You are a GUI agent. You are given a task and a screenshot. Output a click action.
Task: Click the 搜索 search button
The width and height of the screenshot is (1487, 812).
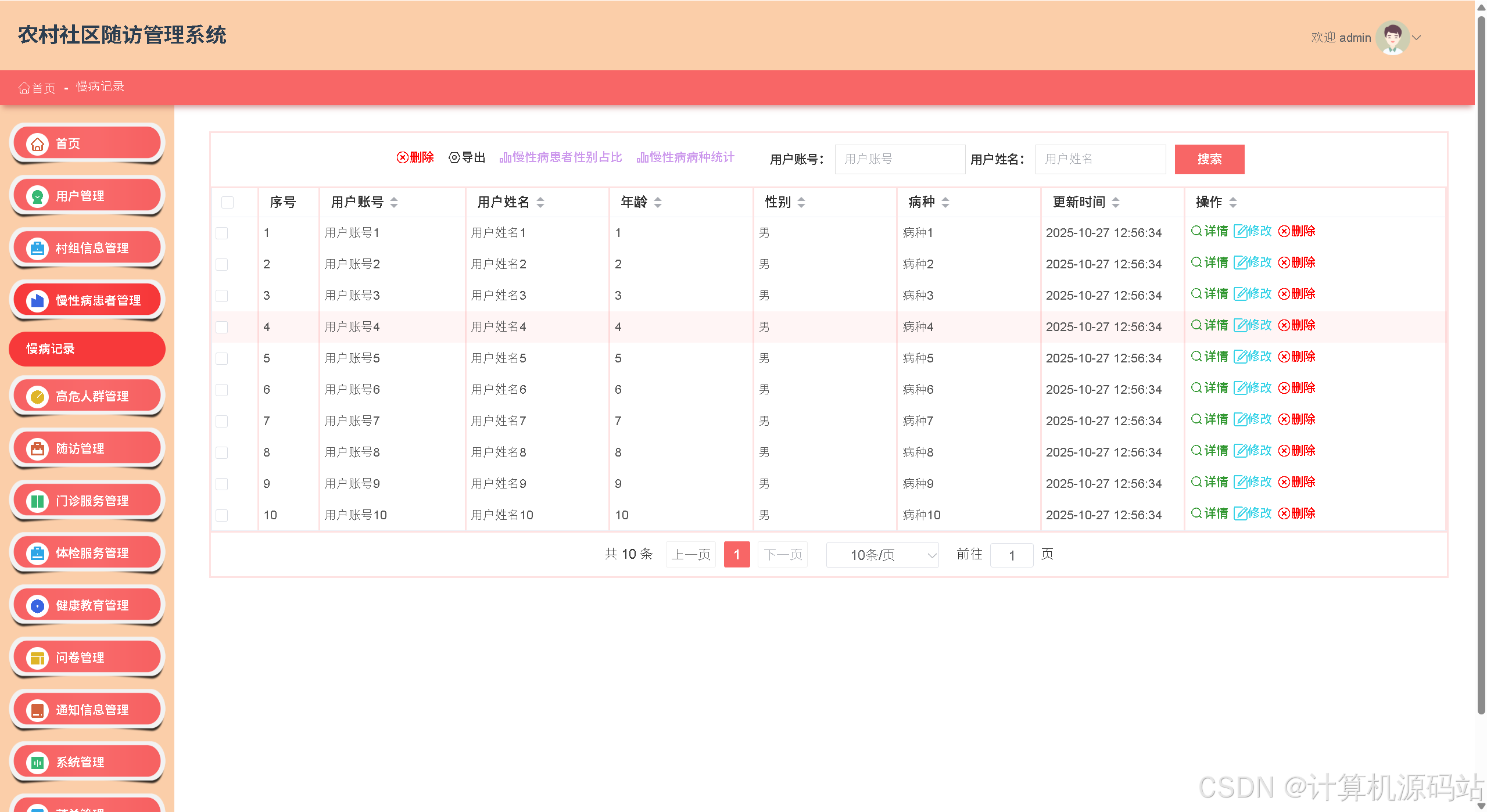coord(1209,159)
